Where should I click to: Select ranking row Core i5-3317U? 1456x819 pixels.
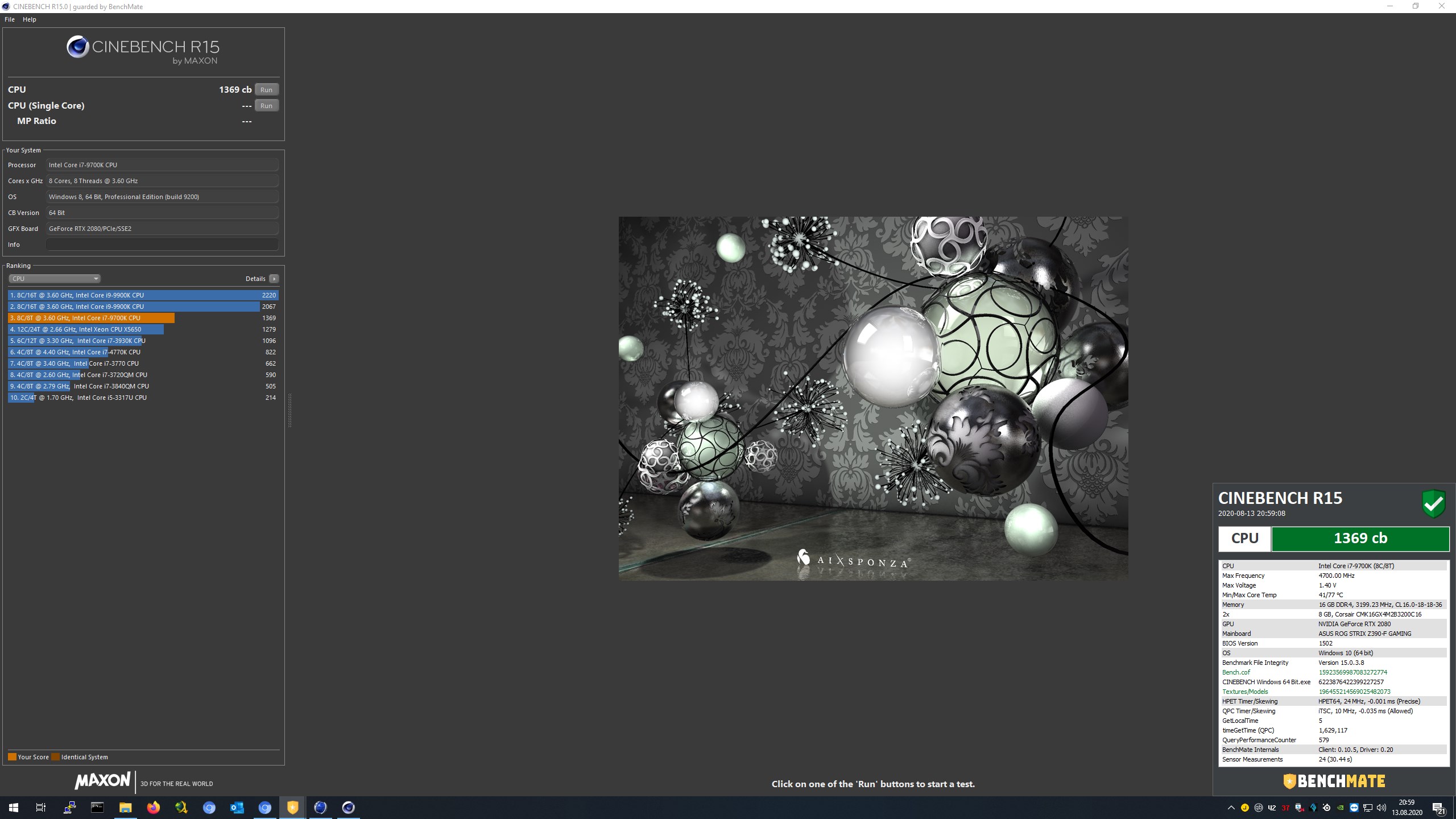[x=143, y=398]
